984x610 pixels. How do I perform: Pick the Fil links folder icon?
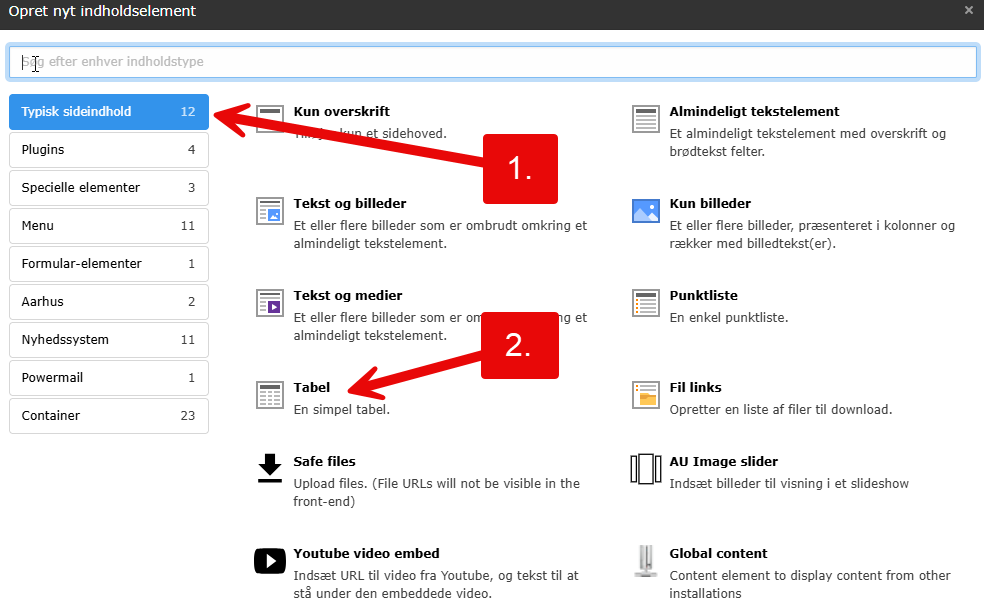(646, 394)
